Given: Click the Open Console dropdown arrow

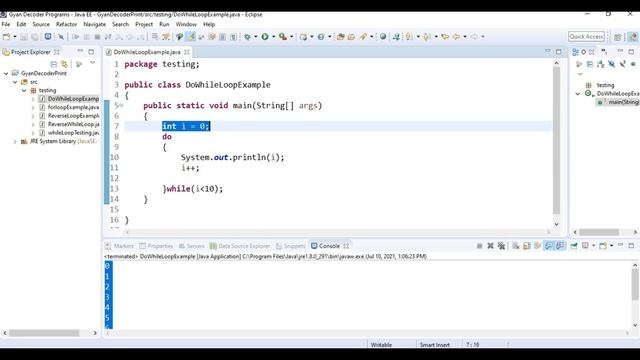Looking at the screenshot, I should tap(611, 246).
